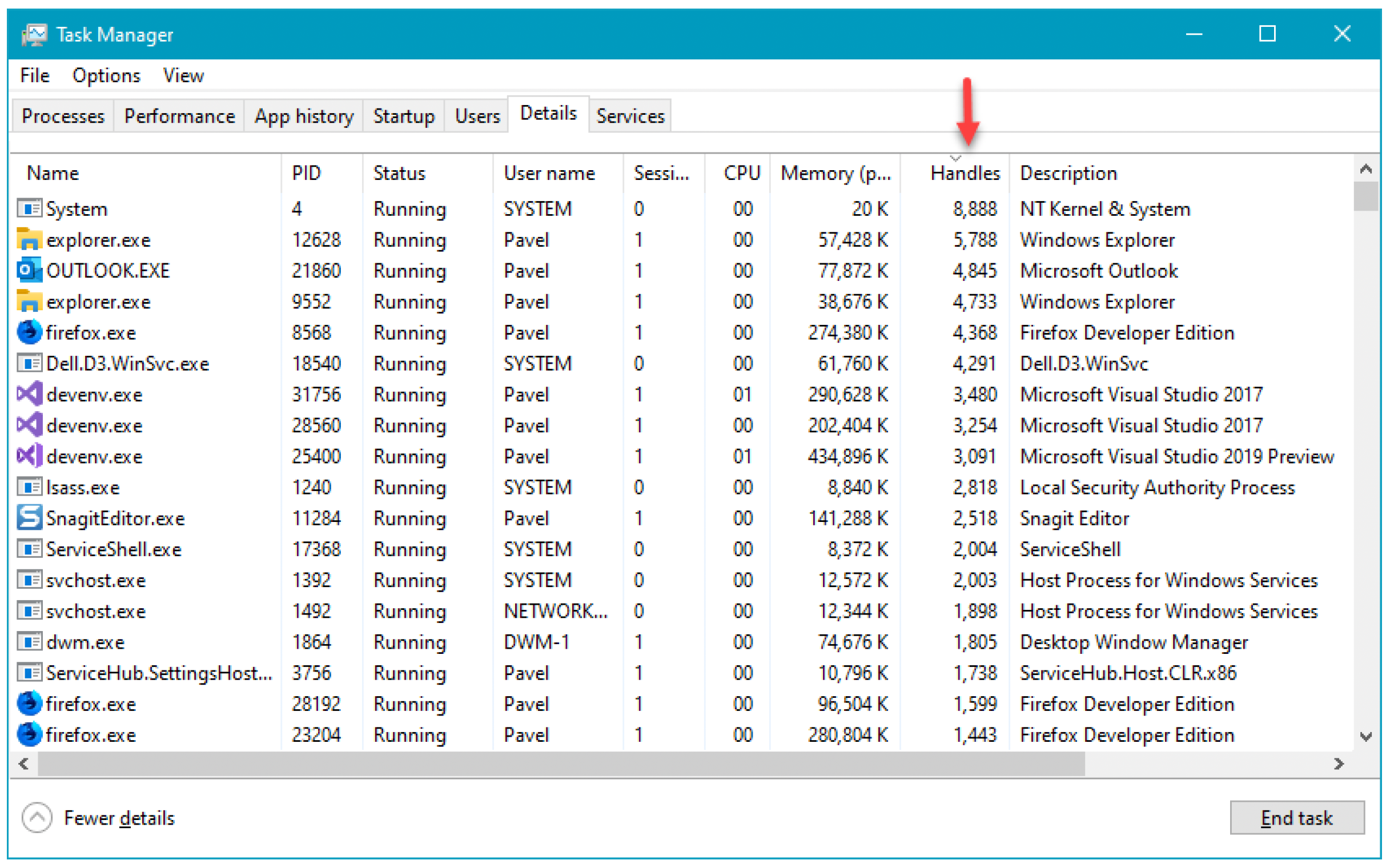The width and height of the screenshot is (1390, 868).
Task: Click the svchost.exe icon with PID 1392
Action: [x=29, y=580]
